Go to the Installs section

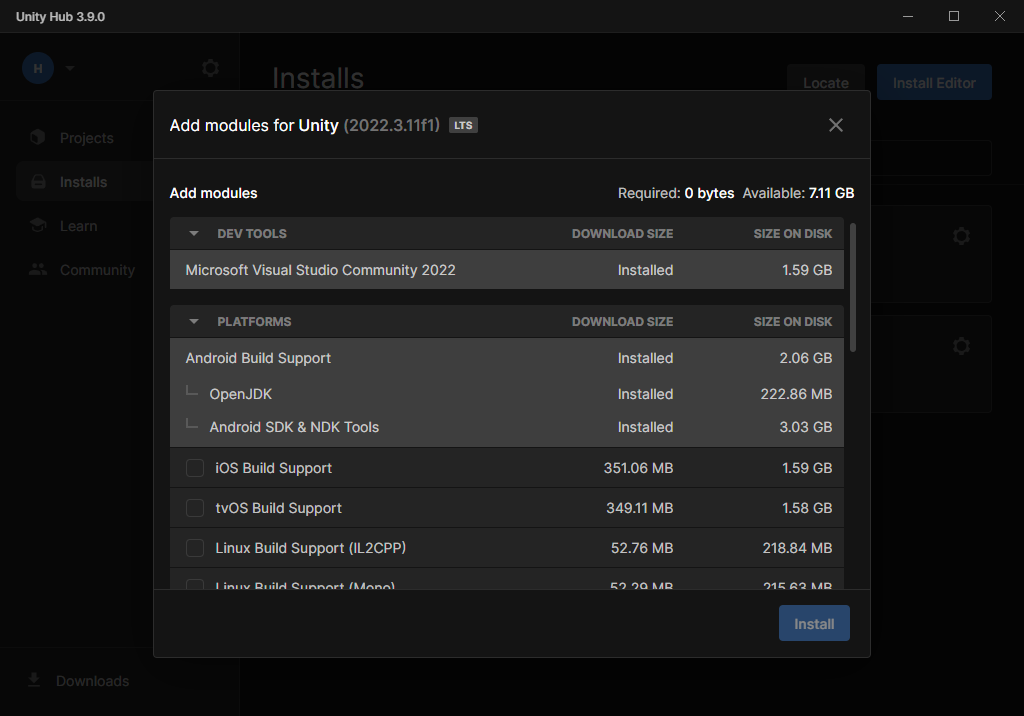pos(83,182)
